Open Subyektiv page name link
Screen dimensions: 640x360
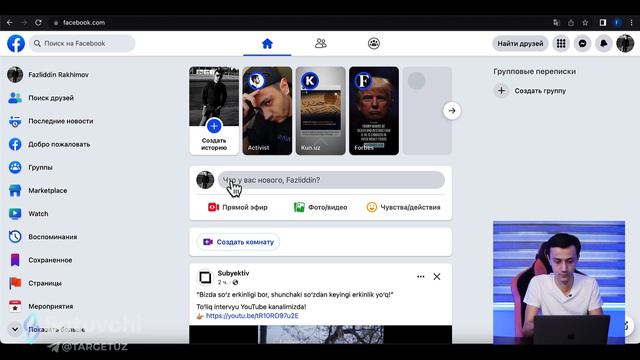(x=233, y=273)
